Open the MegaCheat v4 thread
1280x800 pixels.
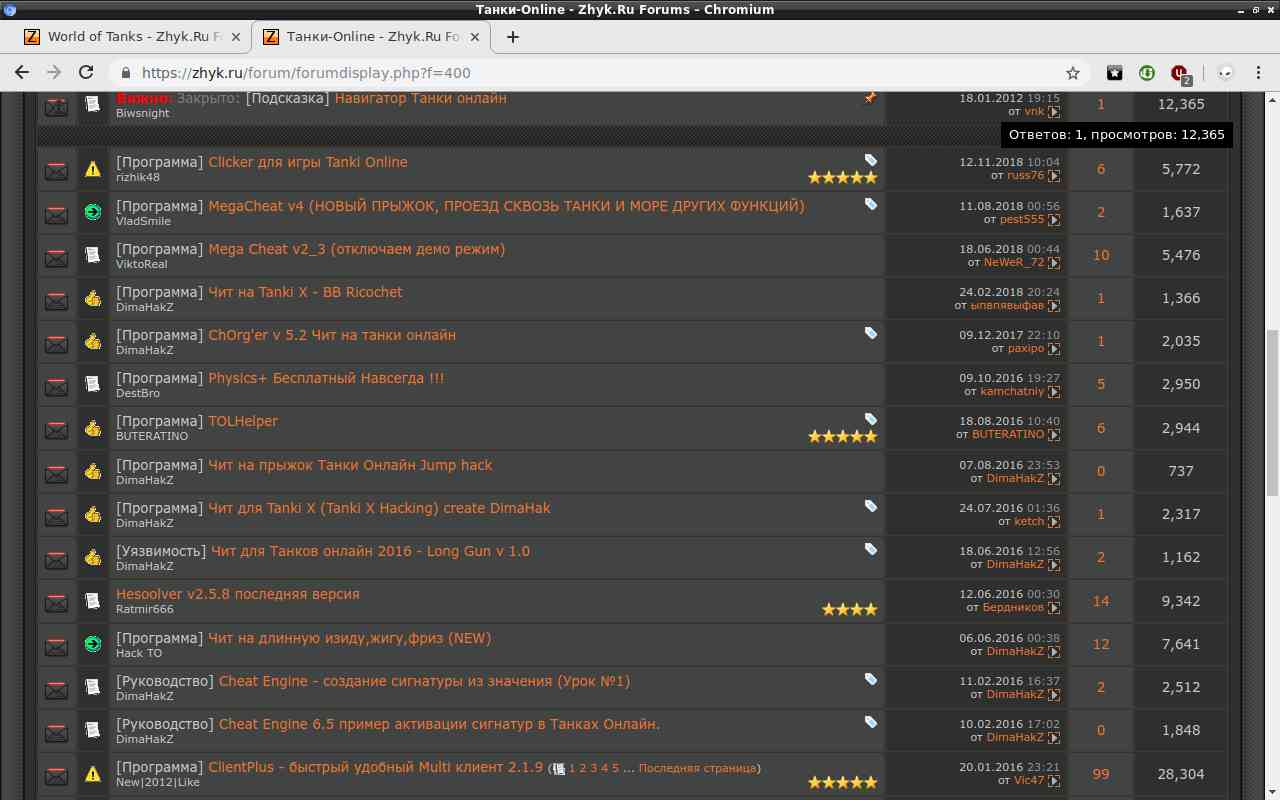click(505, 206)
